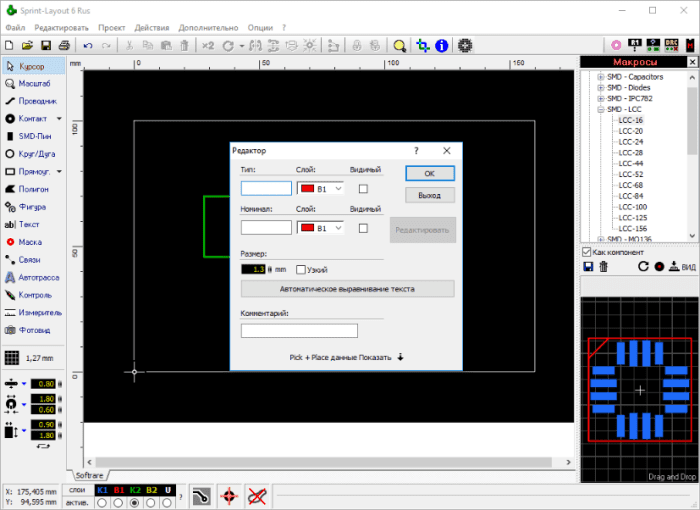Select the Автотрасса tool
This screenshot has width=700, height=510.
33,277
